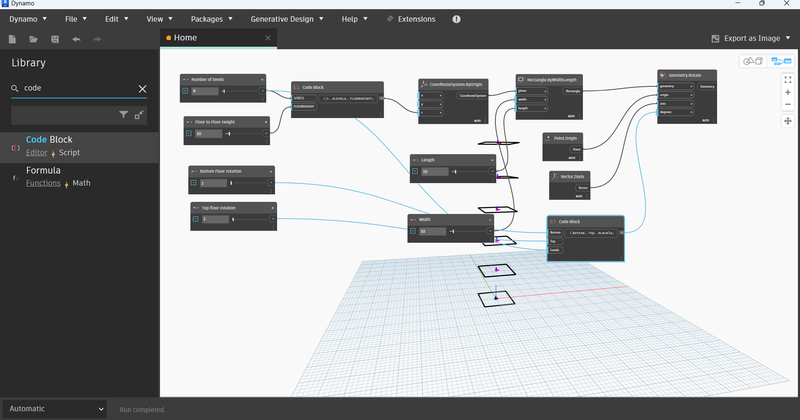Click the selected Code Block node's bracket icon
Screen dimensions: 800x420
(553, 222)
